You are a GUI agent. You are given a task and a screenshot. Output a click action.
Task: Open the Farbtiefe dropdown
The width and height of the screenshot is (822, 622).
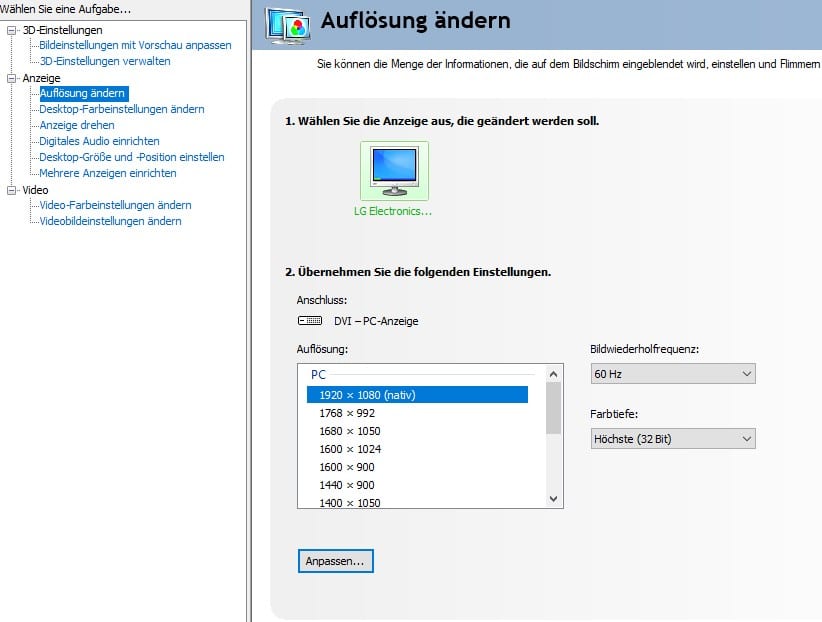pyautogui.click(x=673, y=439)
